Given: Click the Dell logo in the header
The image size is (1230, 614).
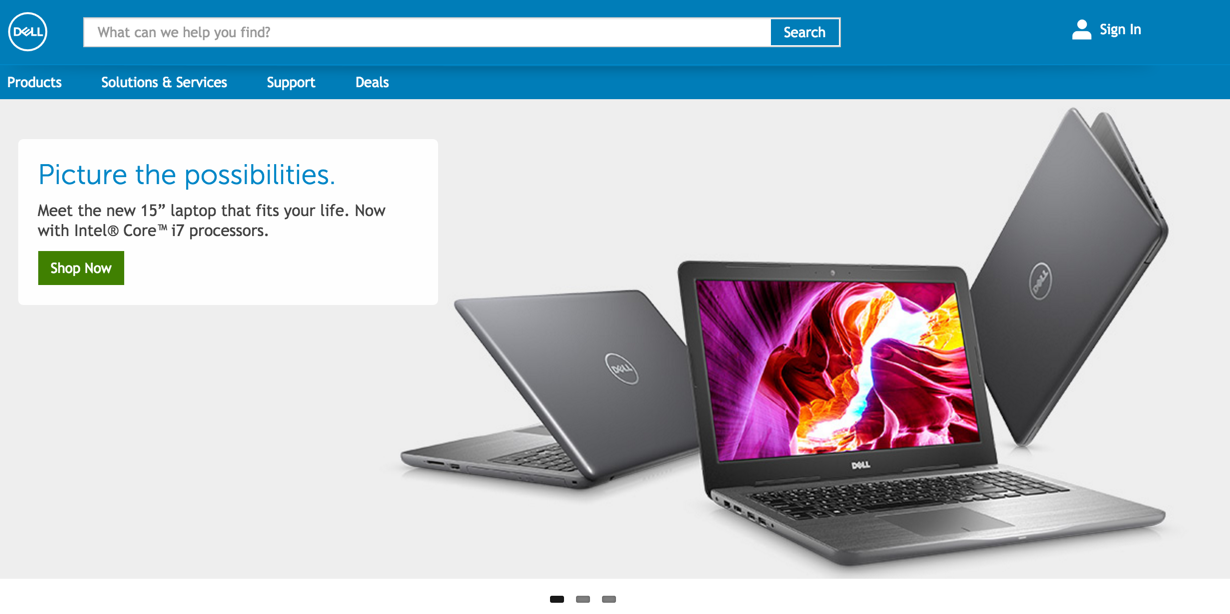Looking at the screenshot, I should point(28,32).
